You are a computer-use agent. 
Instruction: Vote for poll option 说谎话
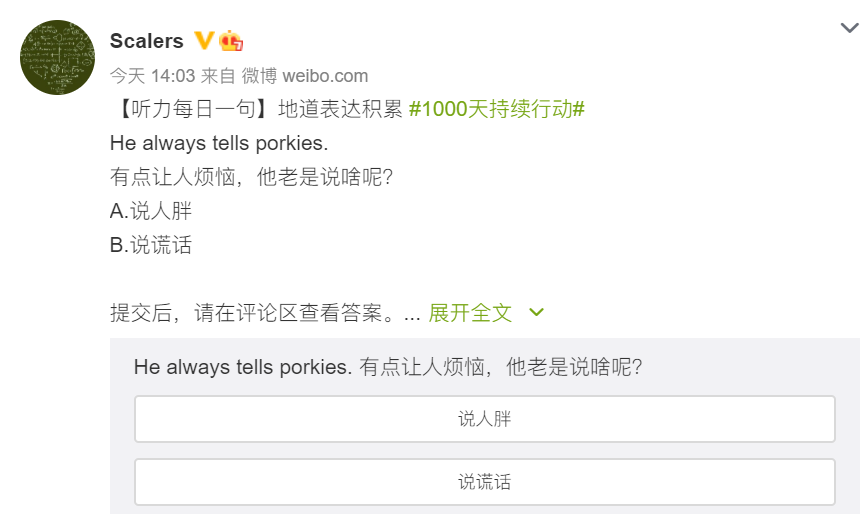click(x=485, y=482)
